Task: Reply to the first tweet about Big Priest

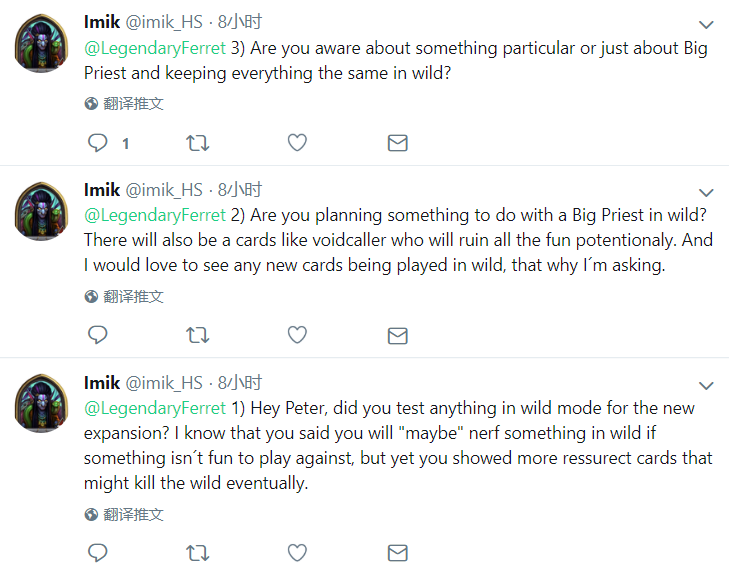Action: pyautogui.click(x=98, y=143)
